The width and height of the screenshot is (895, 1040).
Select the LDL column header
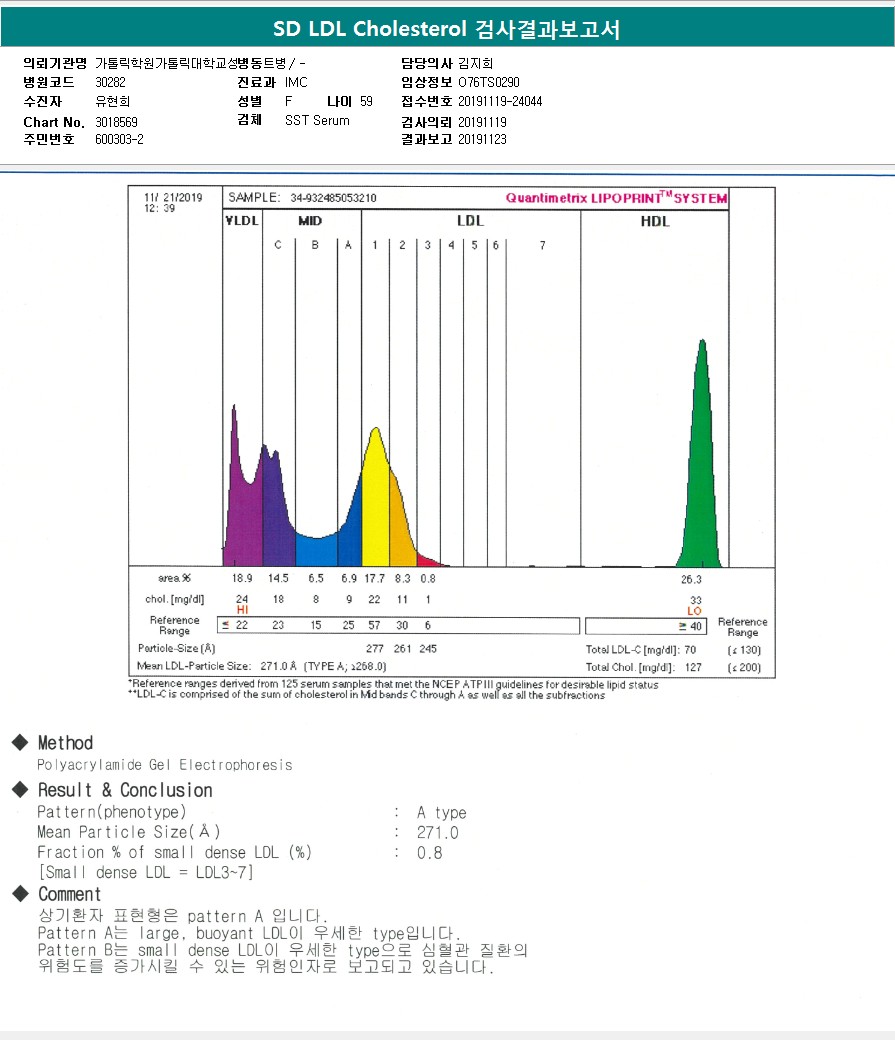[470, 221]
